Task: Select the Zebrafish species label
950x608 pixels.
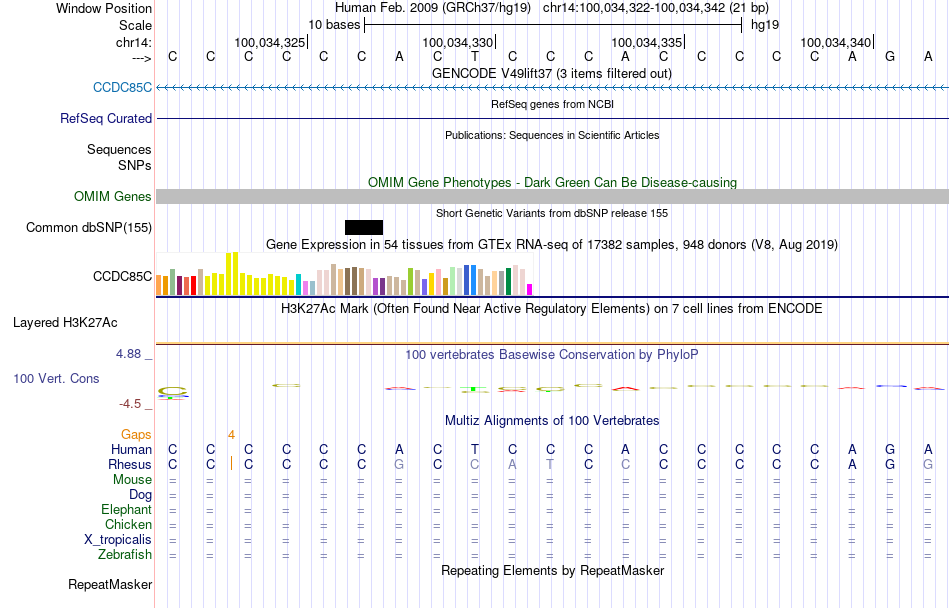Action: coord(125,555)
